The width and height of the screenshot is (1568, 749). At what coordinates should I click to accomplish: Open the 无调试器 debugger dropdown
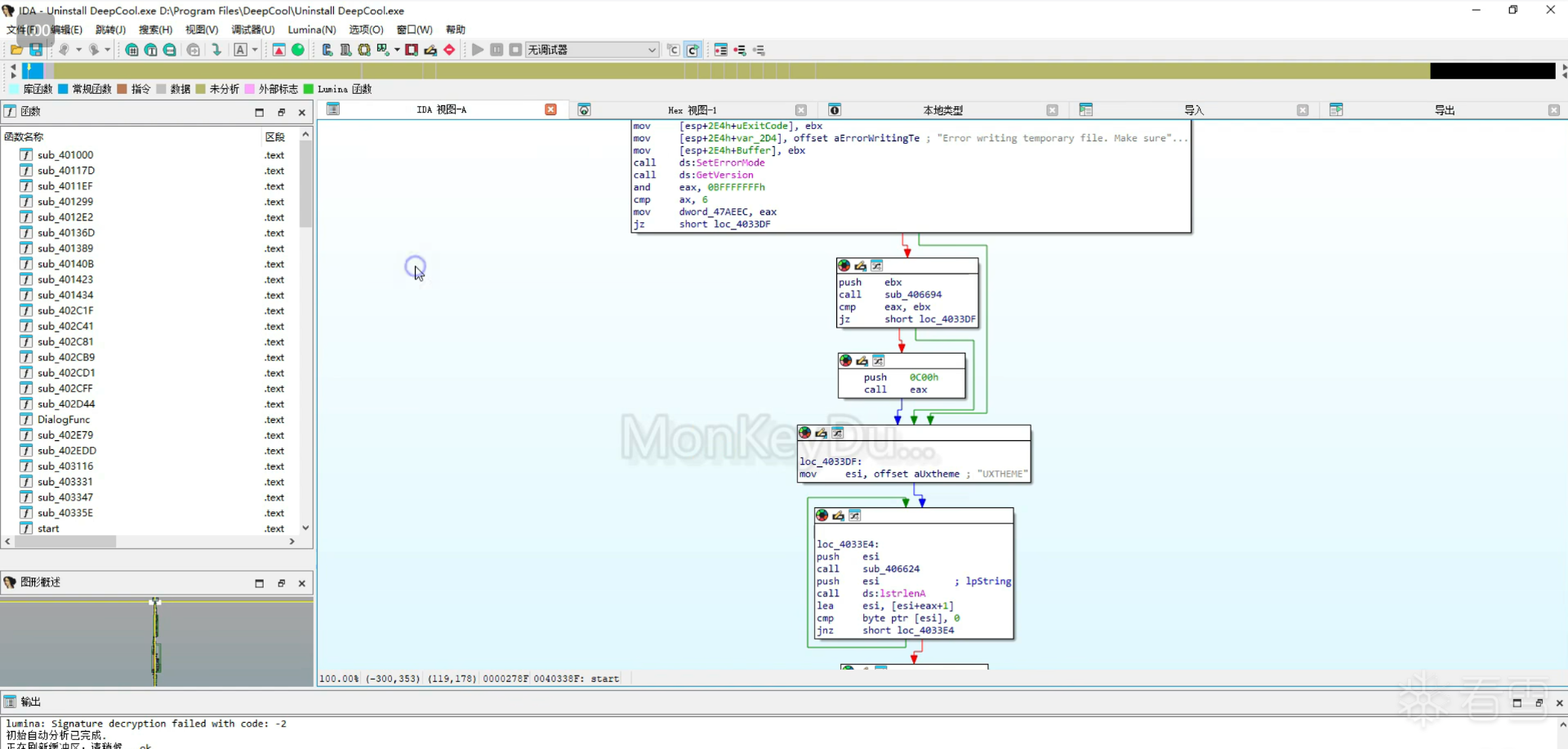tap(592, 50)
